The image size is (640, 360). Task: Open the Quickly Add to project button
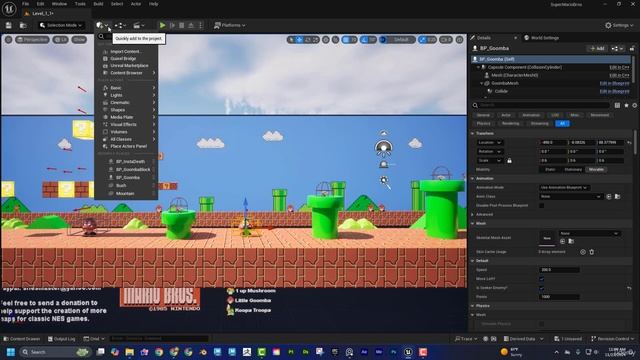(x=102, y=25)
